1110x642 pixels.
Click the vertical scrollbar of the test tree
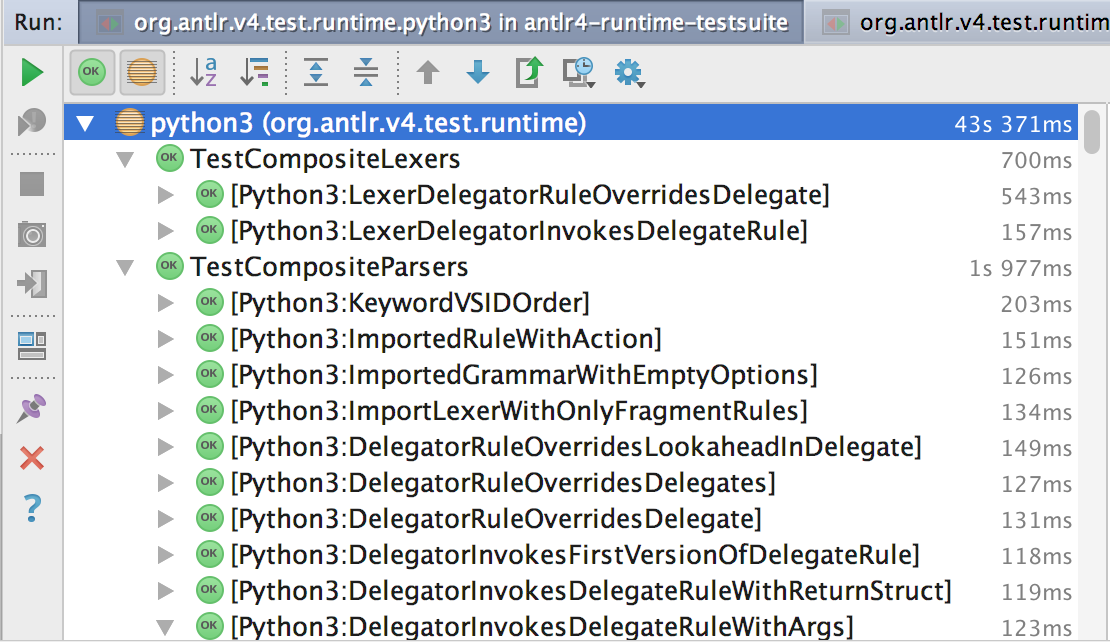point(1093,137)
